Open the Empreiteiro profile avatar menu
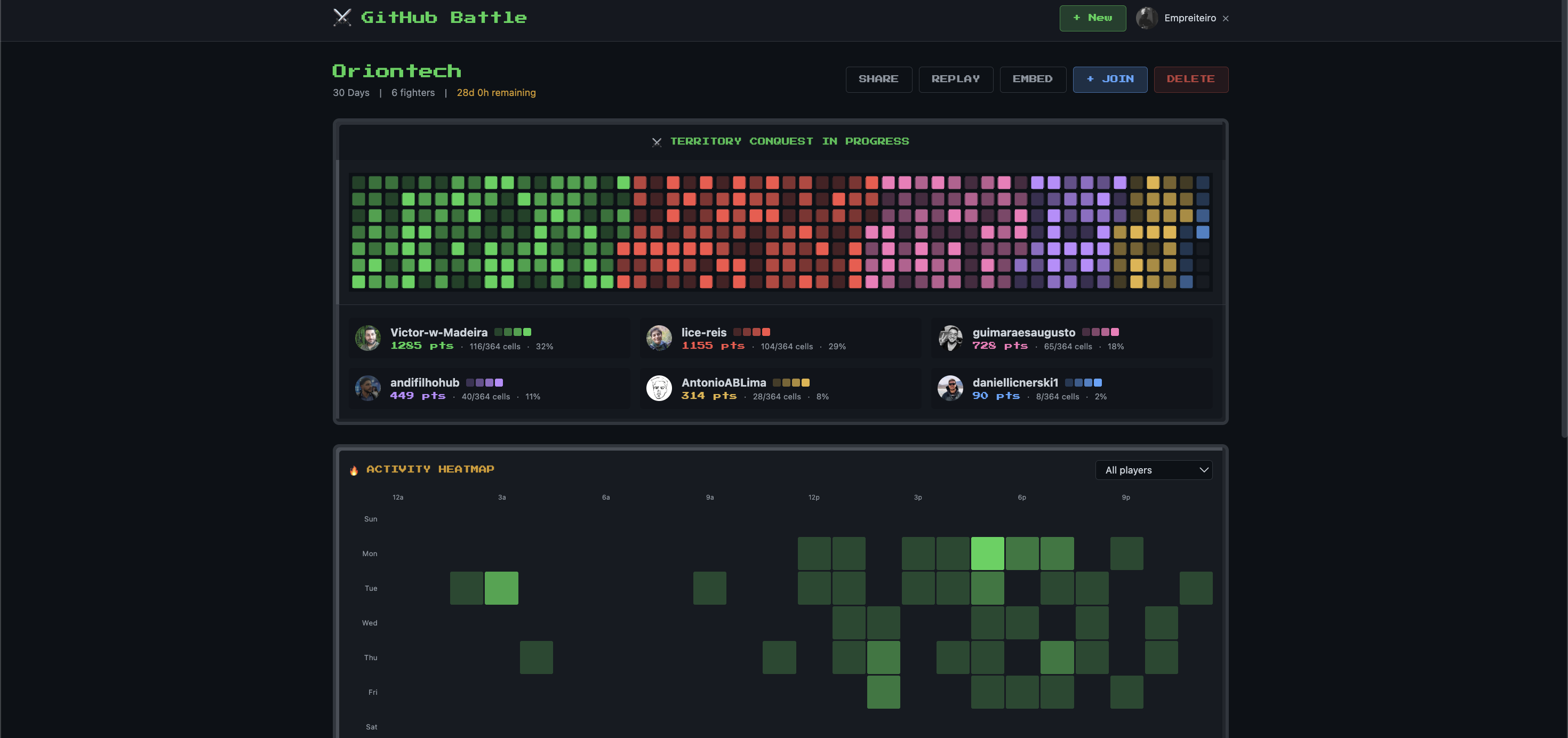Image resolution: width=1568 pixels, height=738 pixels. [1147, 18]
